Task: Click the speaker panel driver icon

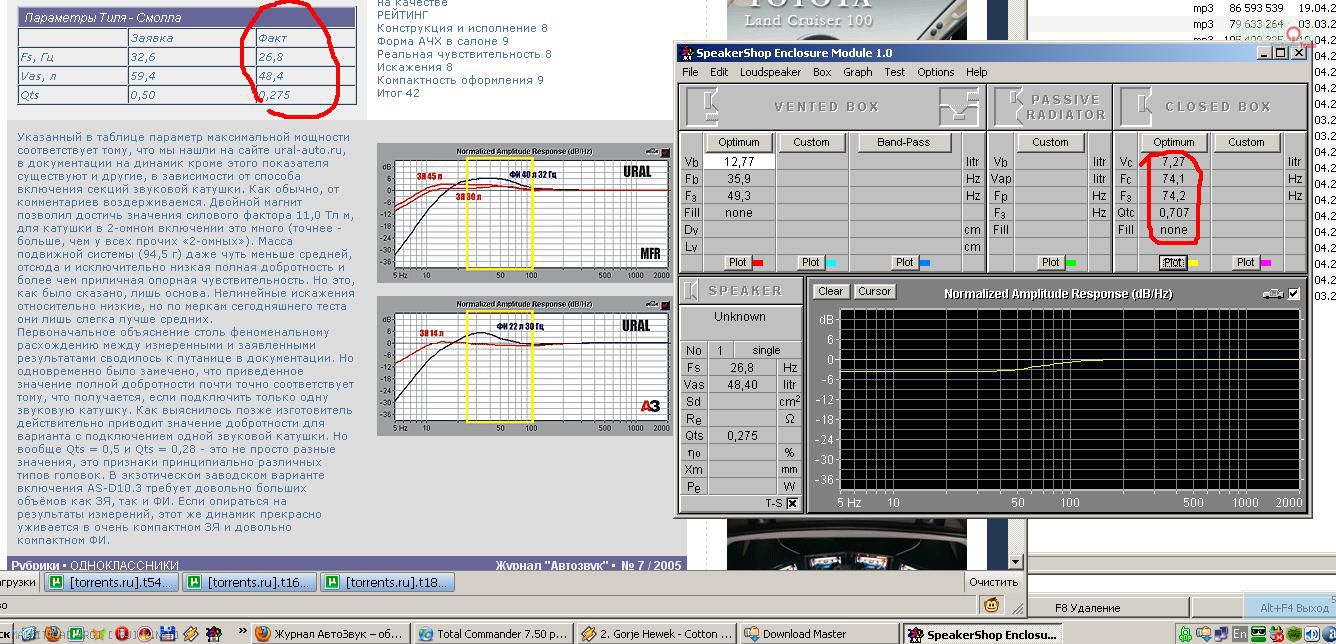Action: 691,290
